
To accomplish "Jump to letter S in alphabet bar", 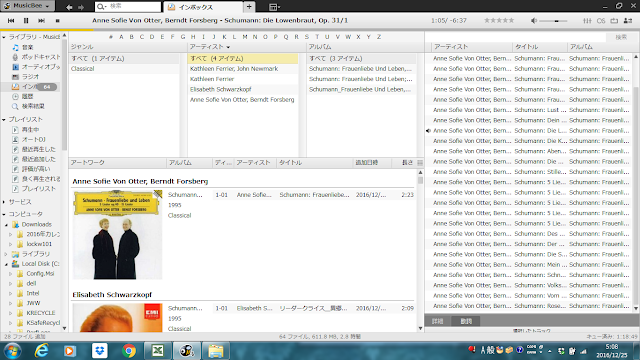I will tap(307, 37).
